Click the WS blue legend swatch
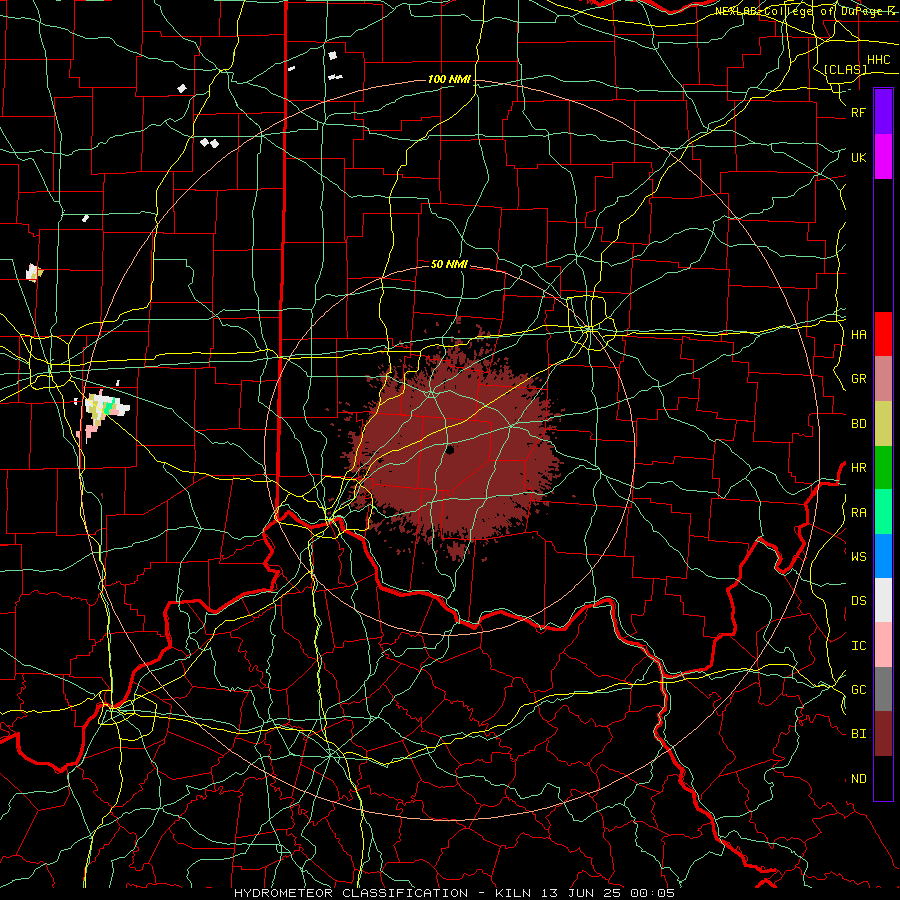Screen dimensions: 900x900 tap(883, 556)
